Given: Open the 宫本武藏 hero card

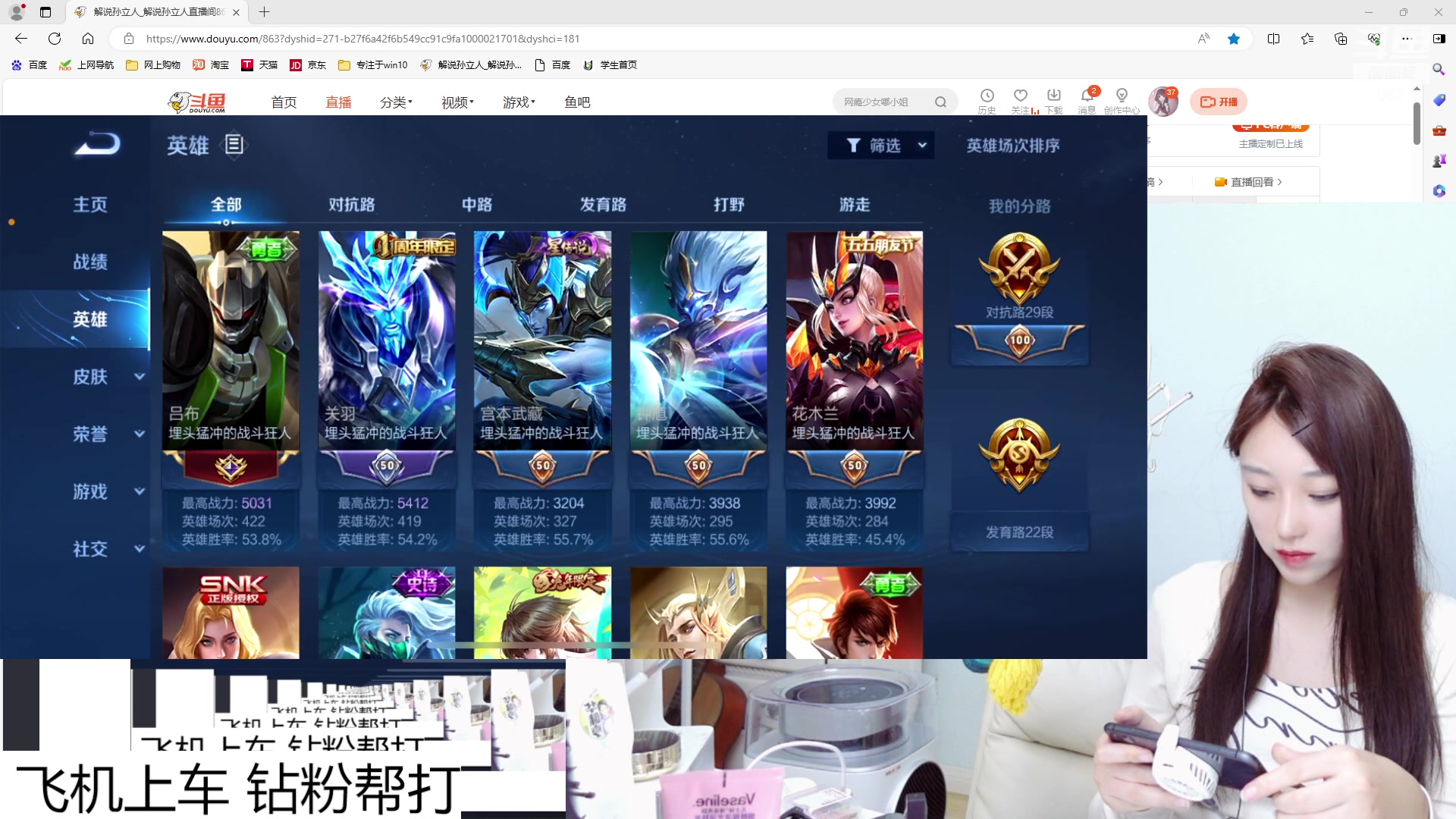Looking at the screenshot, I should click(x=543, y=391).
